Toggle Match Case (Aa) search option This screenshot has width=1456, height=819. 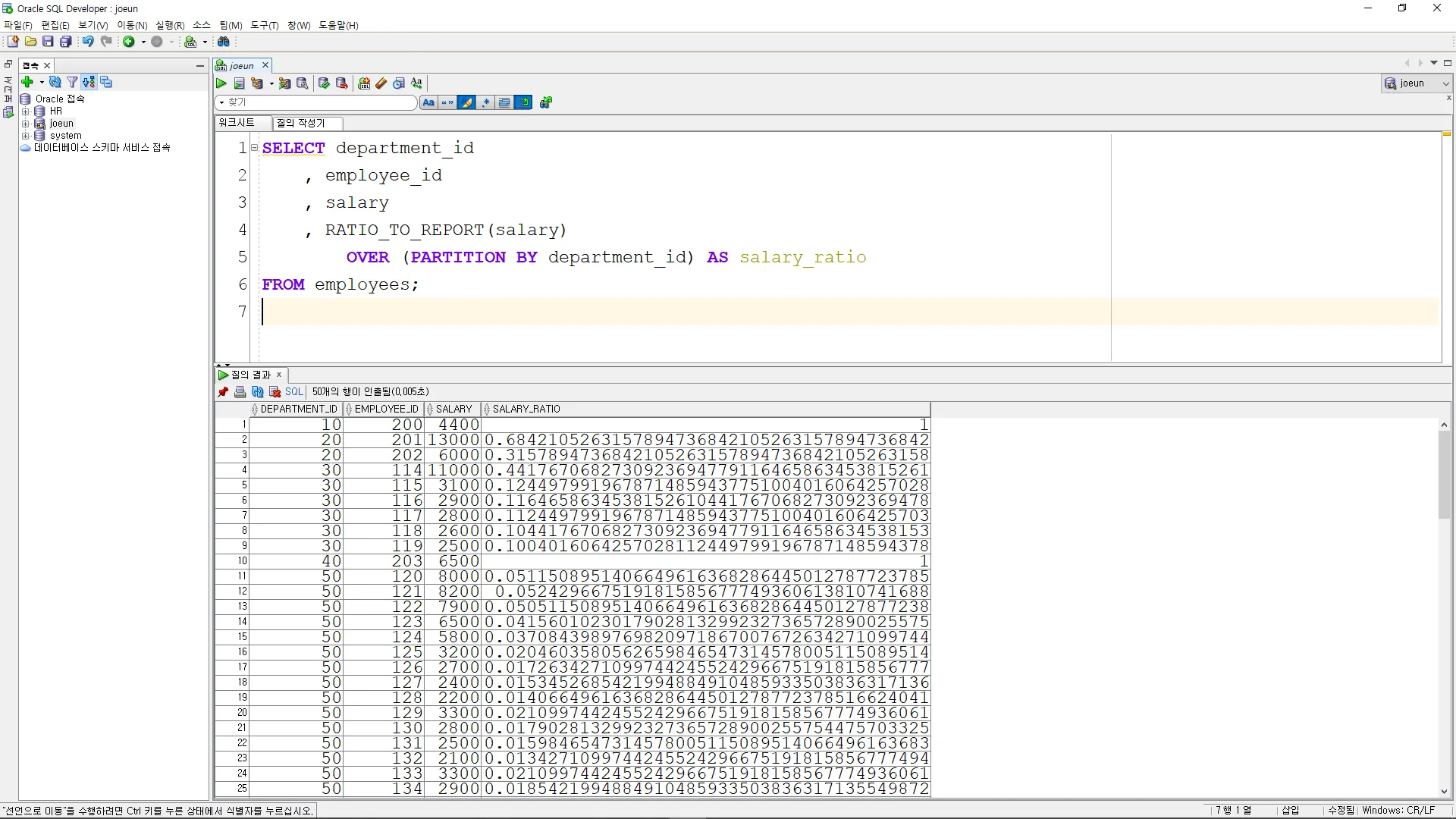(x=428, y=102)
